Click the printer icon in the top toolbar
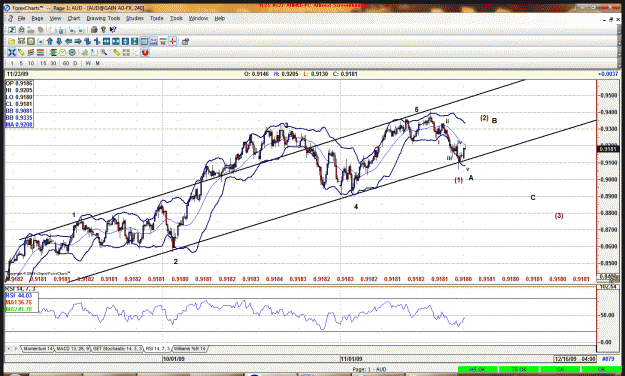Screen dimensions: 625x376 (94, 30)
